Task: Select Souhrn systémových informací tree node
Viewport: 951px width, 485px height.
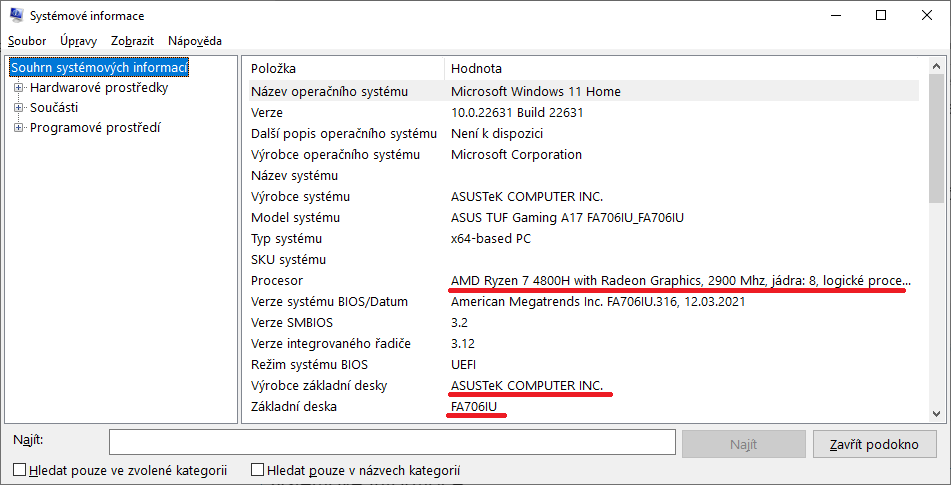Action: tap(99, 67)
